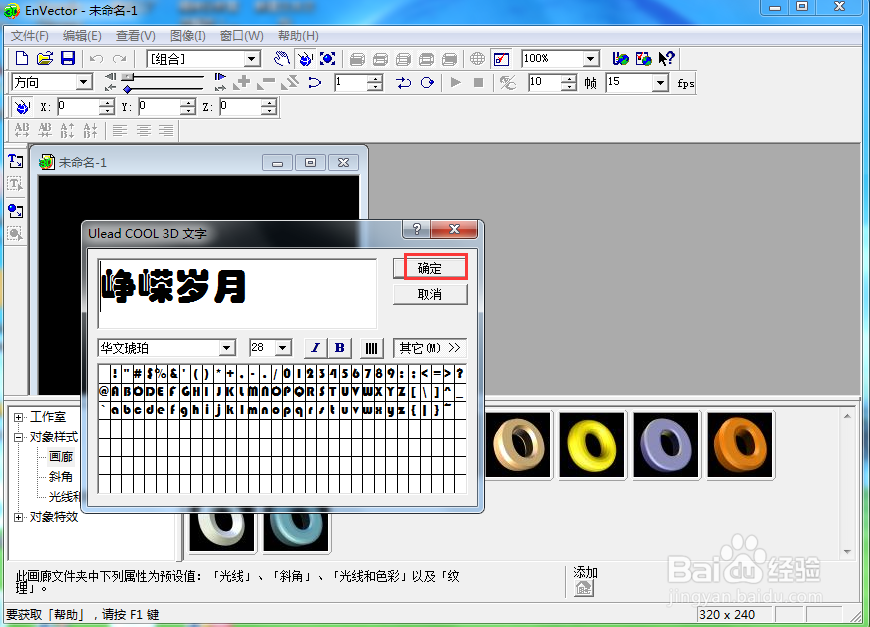
Task: Open the 文件(F) menu
Action: 30,36
